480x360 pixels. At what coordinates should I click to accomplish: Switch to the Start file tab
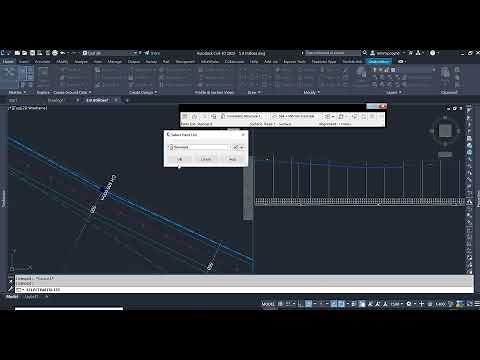coord(13,100)
